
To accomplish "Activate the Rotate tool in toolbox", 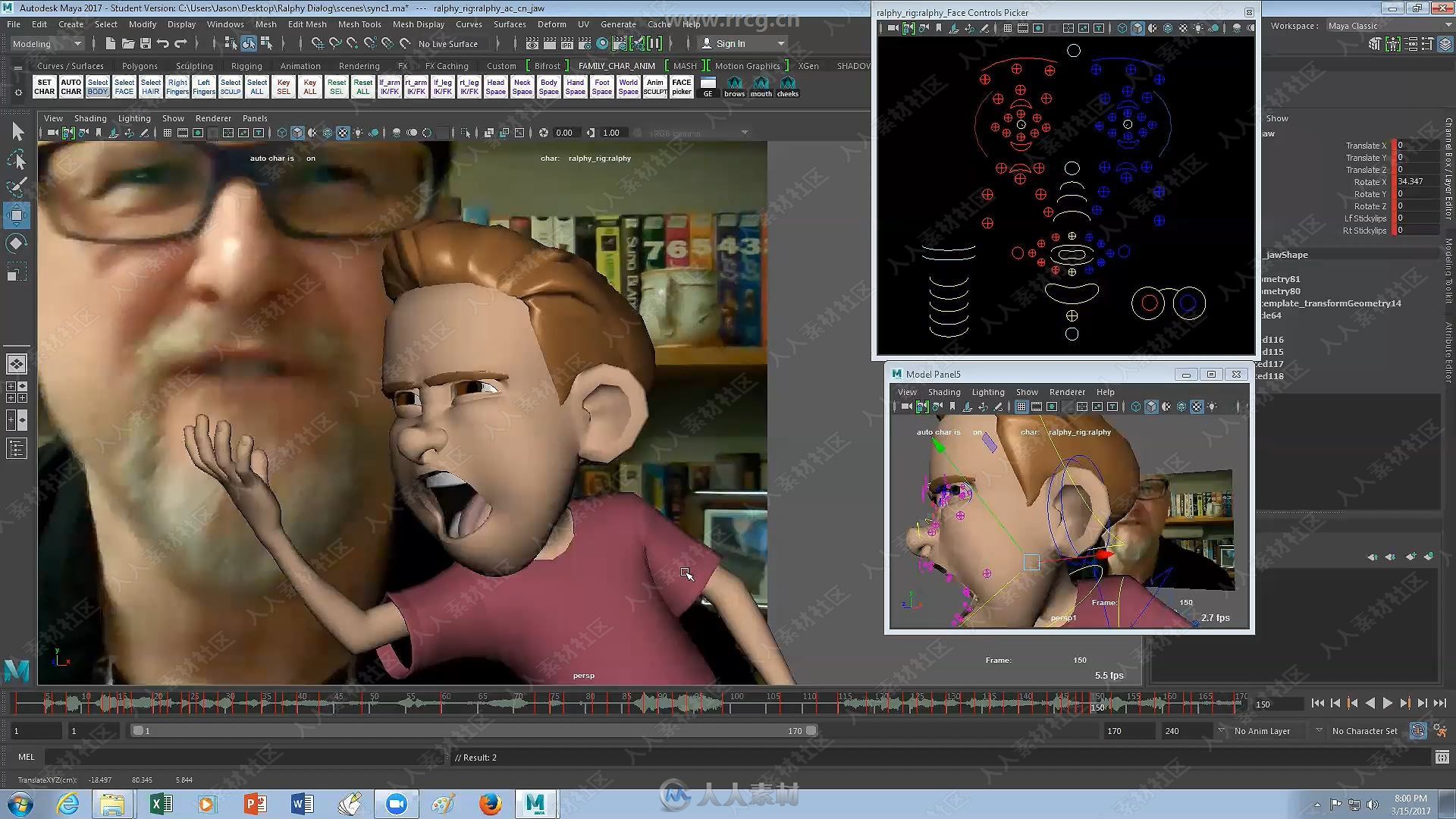I will [x=17, y=243].
